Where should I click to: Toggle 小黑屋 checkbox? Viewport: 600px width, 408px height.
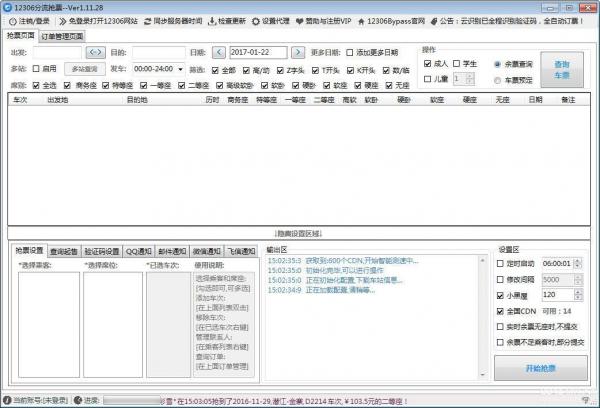tap(500, 295)
